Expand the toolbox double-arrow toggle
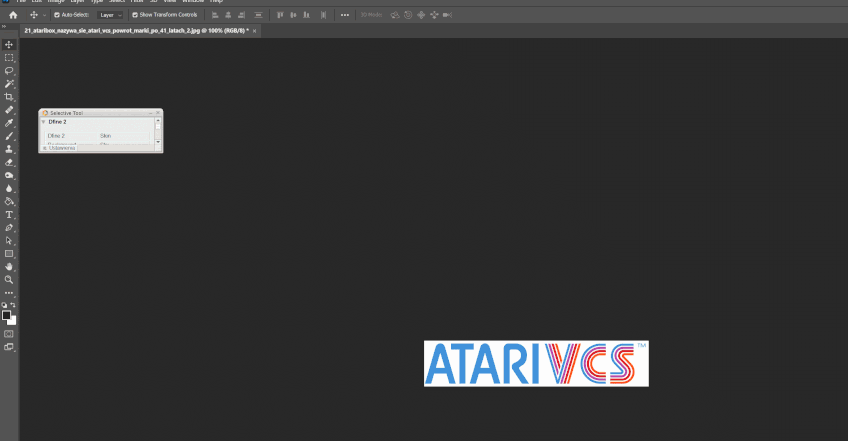Image resolution: width=848 pixels, height=441 pixels. click(x=4, y=26)
